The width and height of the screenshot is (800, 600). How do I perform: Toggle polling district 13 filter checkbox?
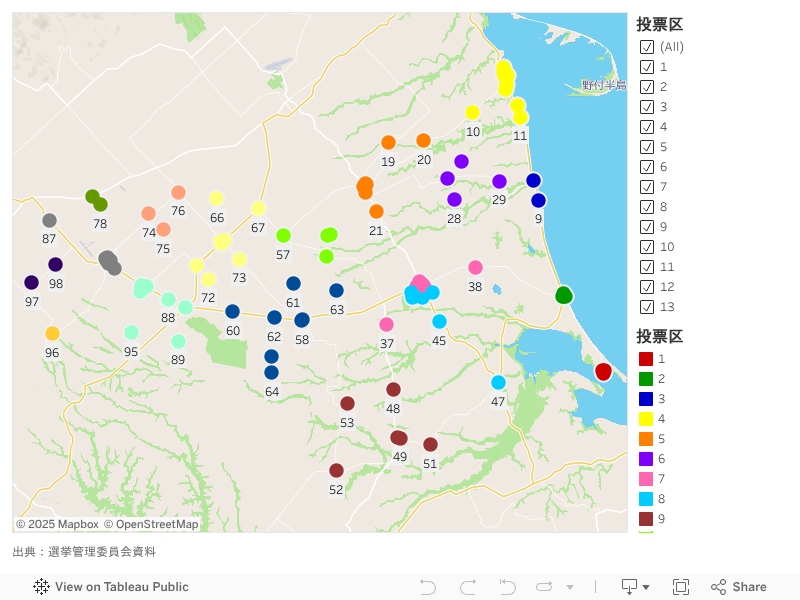[647, 307]
